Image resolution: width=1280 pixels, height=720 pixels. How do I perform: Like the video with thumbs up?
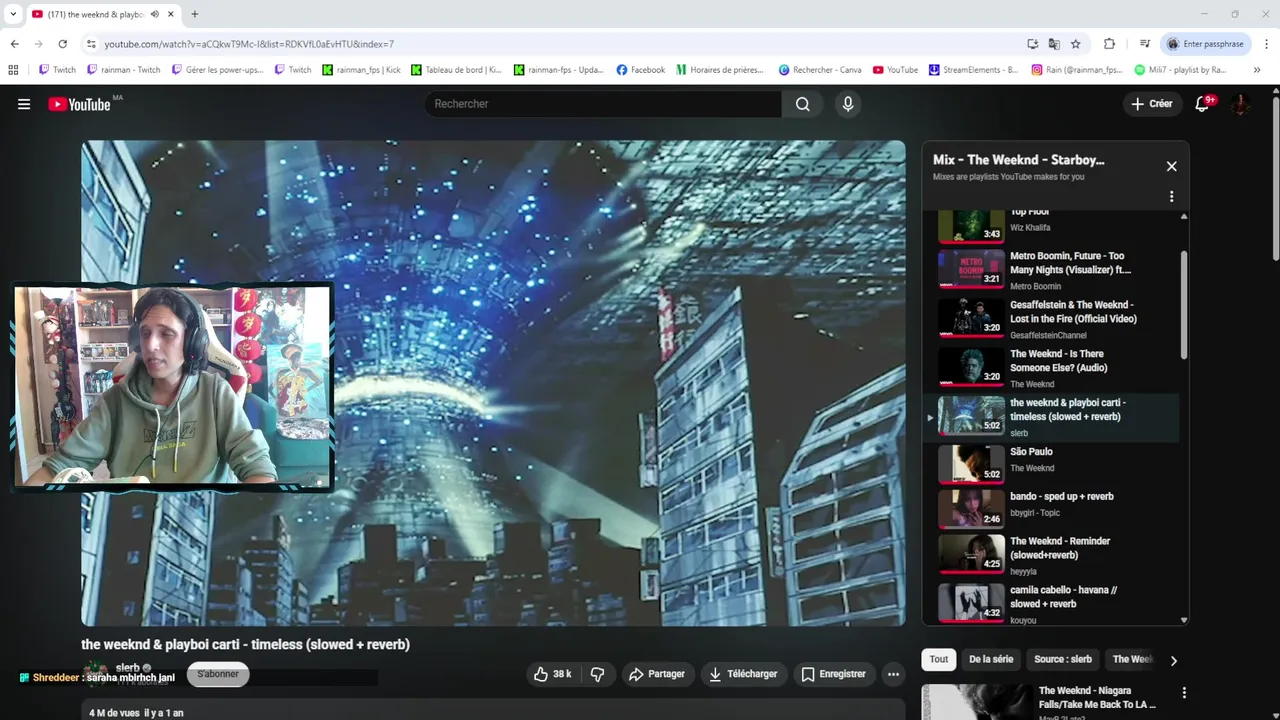tap(552, 674)
